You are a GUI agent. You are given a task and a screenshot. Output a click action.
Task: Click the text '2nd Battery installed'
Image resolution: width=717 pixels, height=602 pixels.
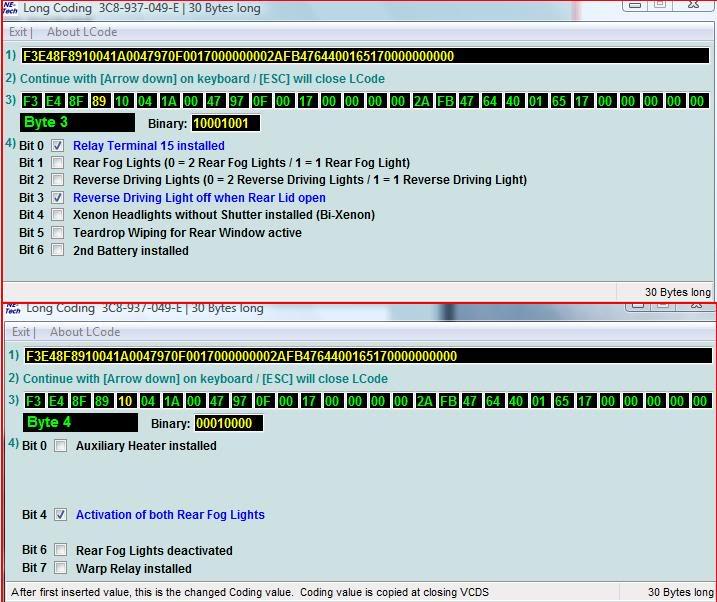click(131, 250)
